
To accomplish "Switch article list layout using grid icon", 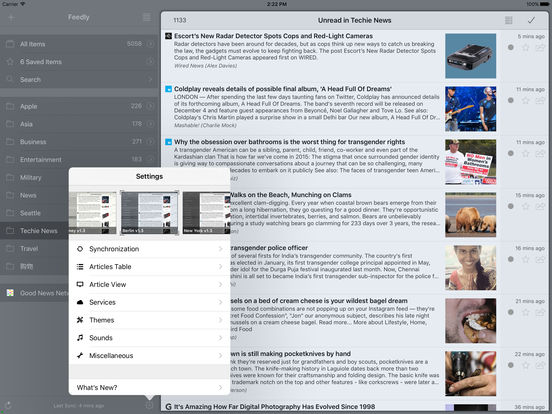I will coord(508,20).
